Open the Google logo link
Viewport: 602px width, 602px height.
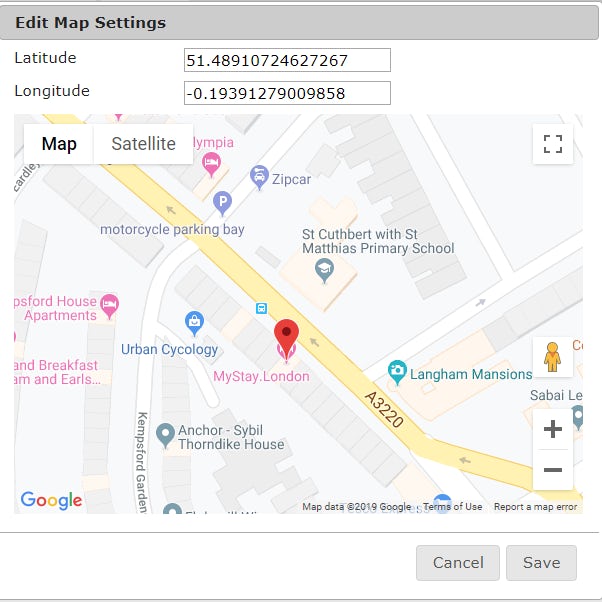click(x=51, y=500)
